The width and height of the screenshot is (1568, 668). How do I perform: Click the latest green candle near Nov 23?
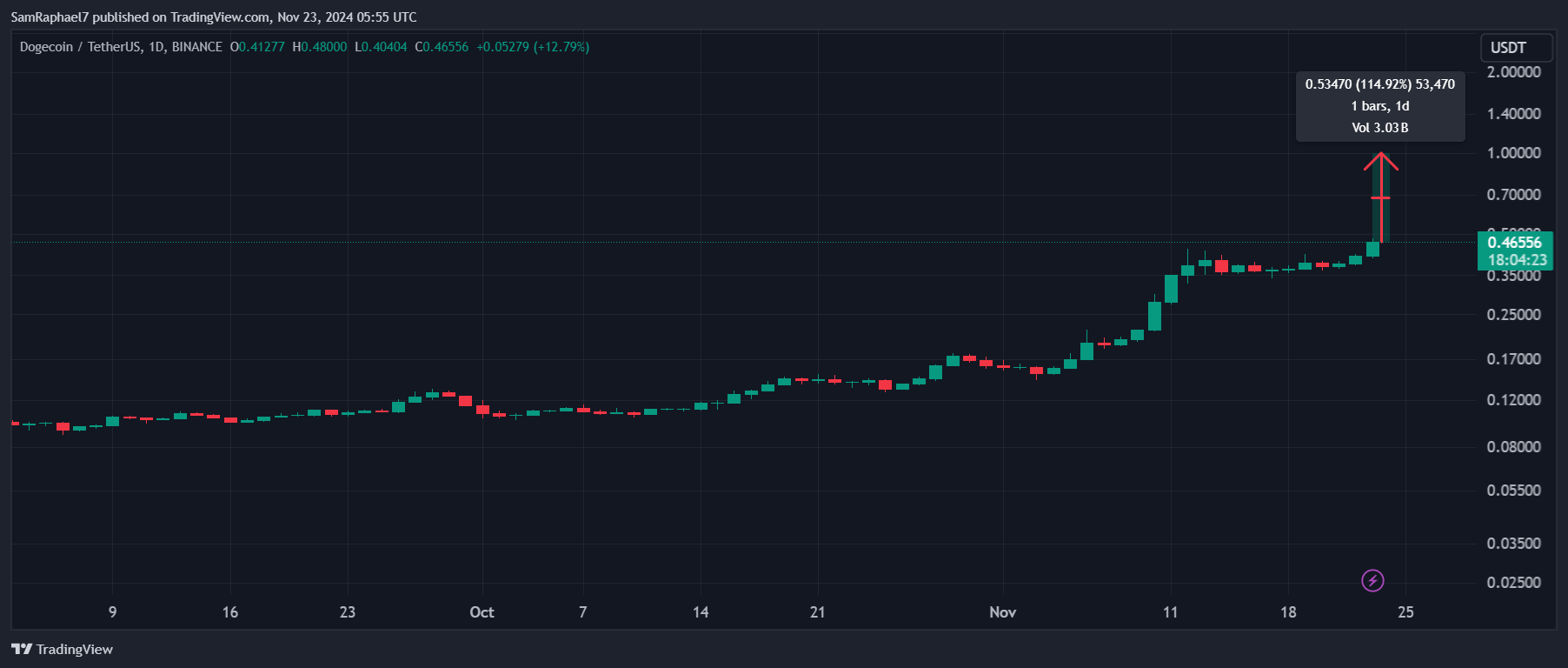tap(1372, 249)
